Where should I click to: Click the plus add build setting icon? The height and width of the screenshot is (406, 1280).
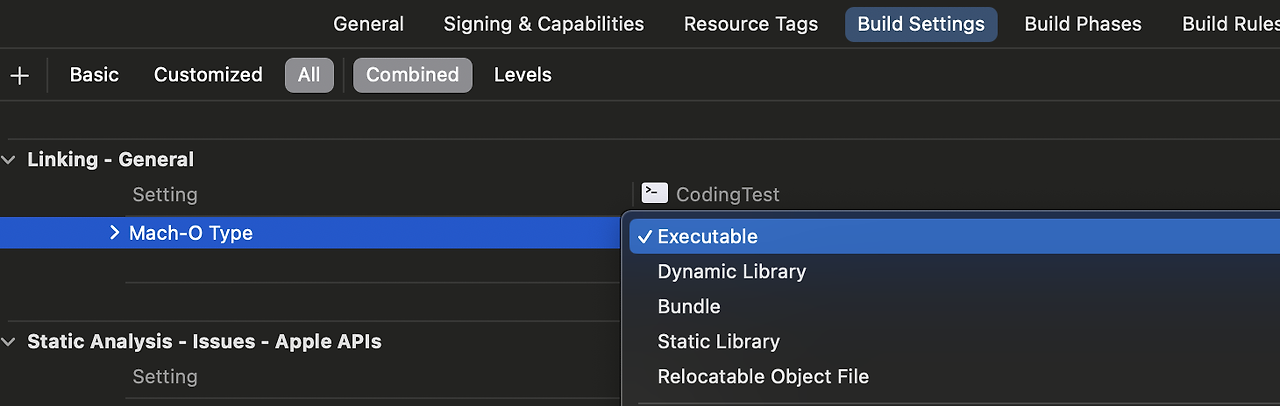coord(19,75)
